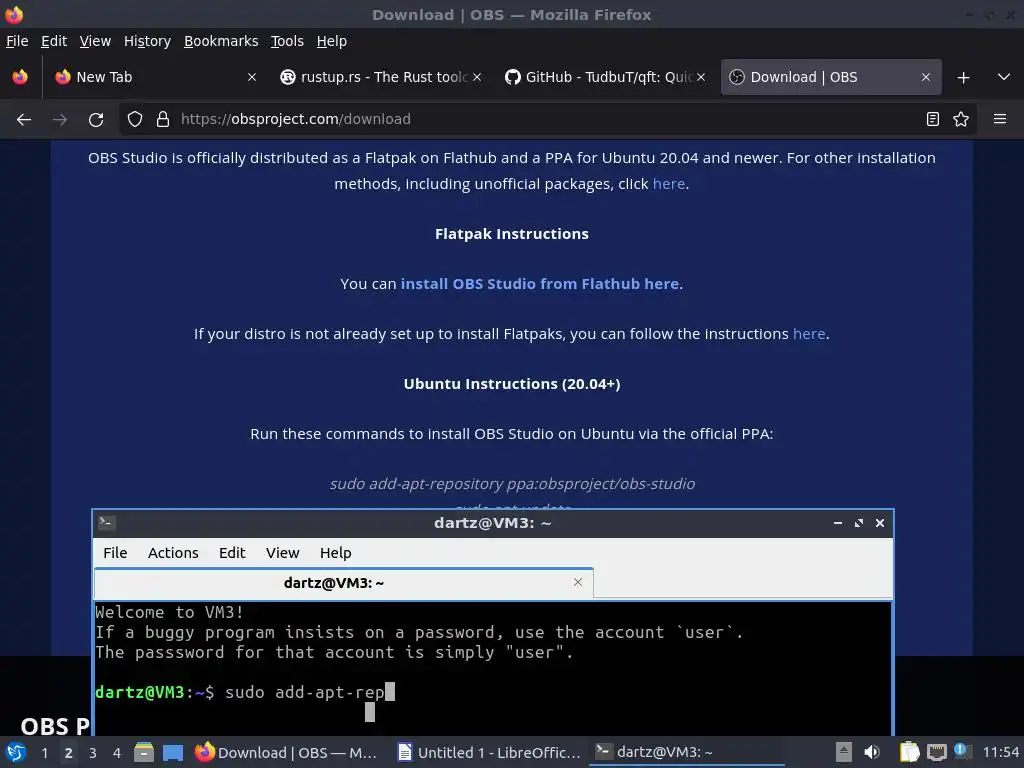
Task: Close the dartz@VM3 terminal tab
Action: pyautogui.click(x=577, y=582)
